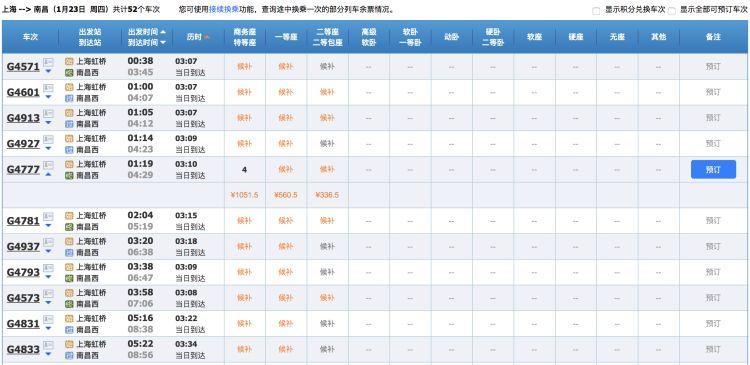Click 候补 under 商务座 for G4571
The height and width of the screenshot is (365, 750).
244,66
